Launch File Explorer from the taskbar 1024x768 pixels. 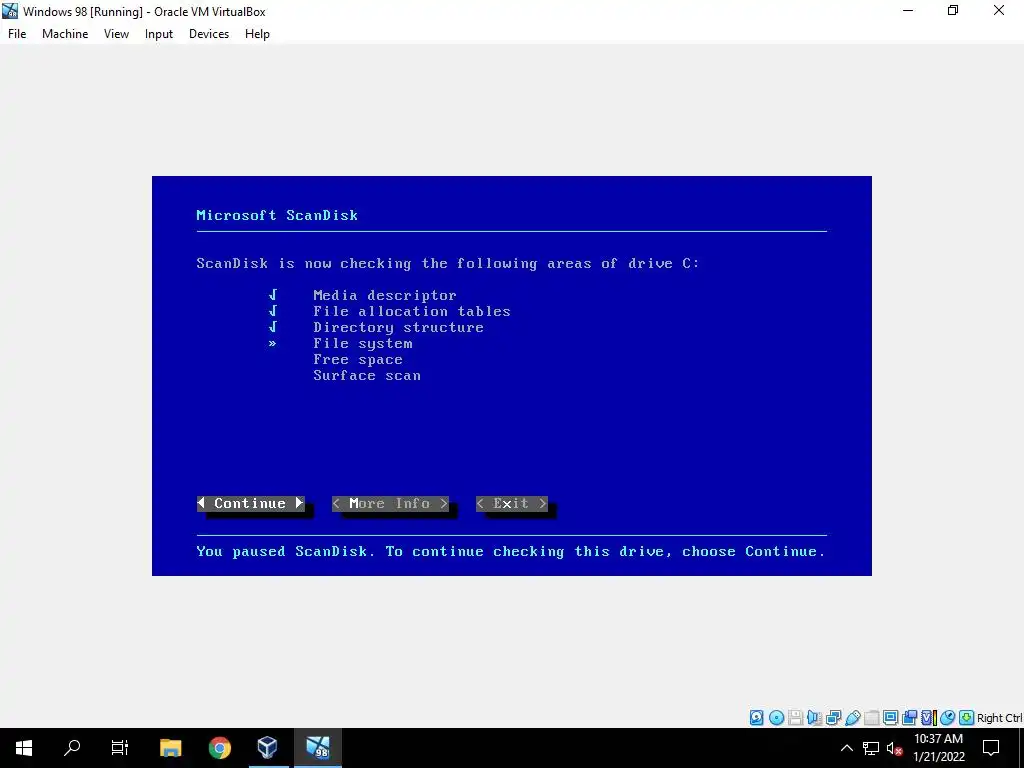pos(170,748)
